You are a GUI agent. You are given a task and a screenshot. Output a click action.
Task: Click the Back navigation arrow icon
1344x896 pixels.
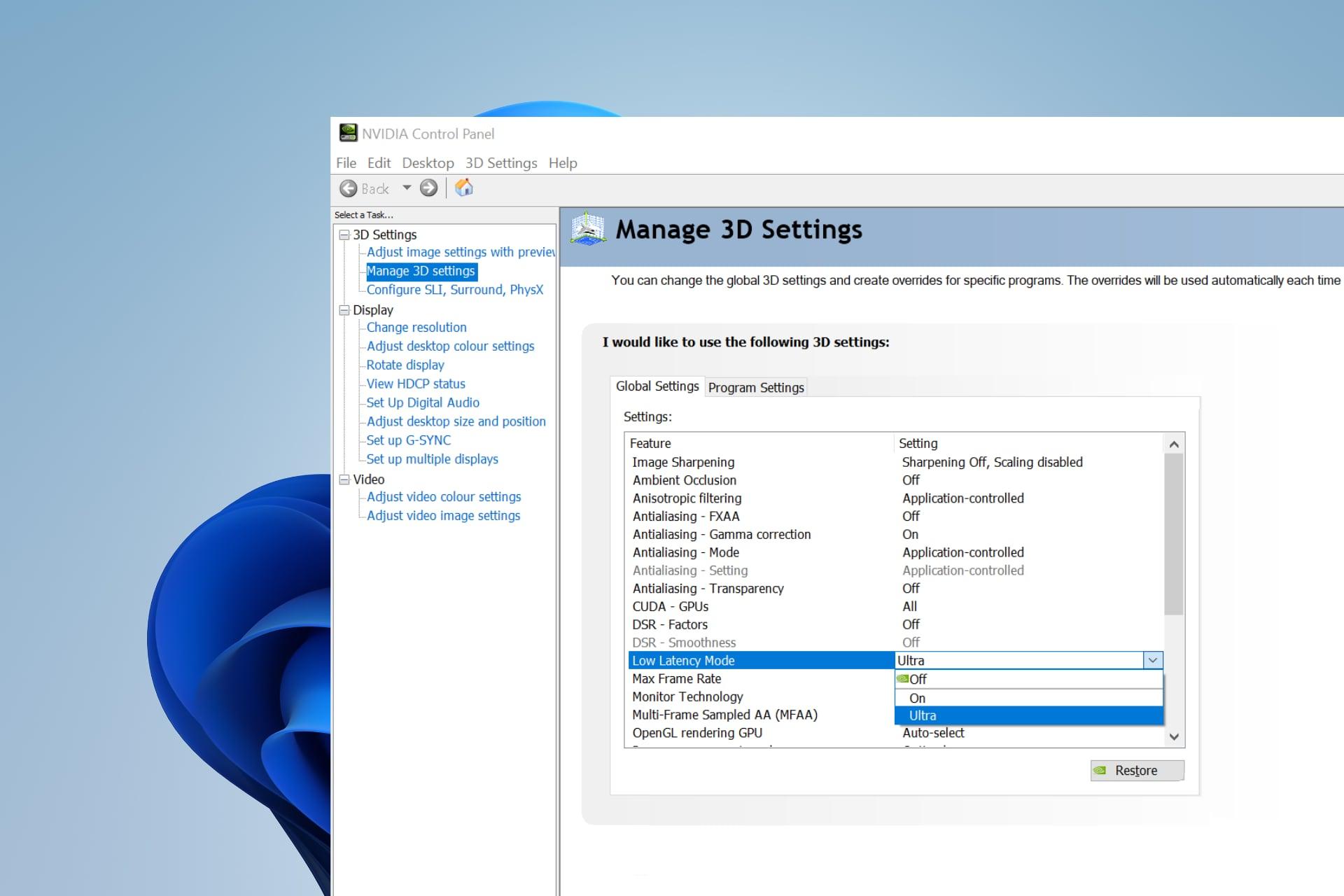click(x=349, y=188)
